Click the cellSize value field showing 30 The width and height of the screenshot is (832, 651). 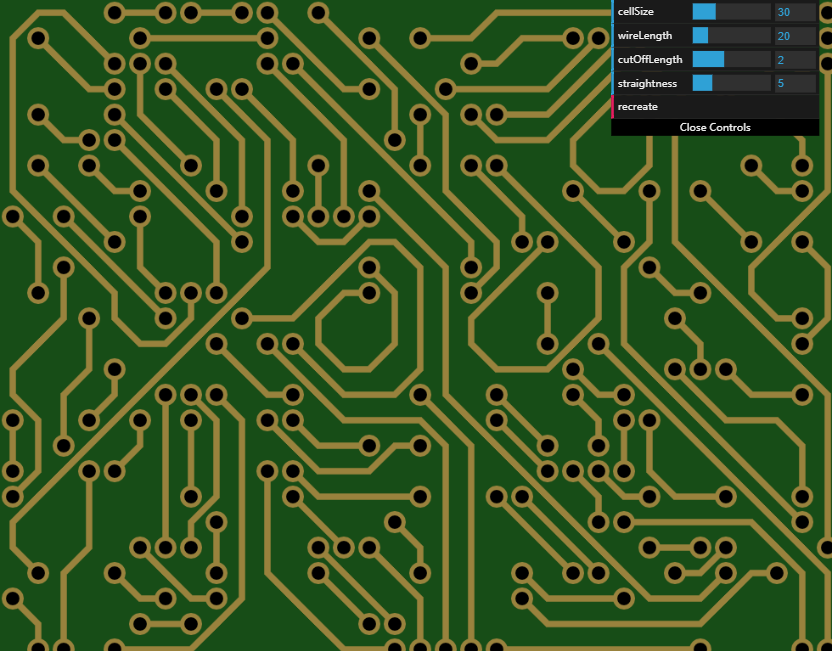click(x=795, y=12)
